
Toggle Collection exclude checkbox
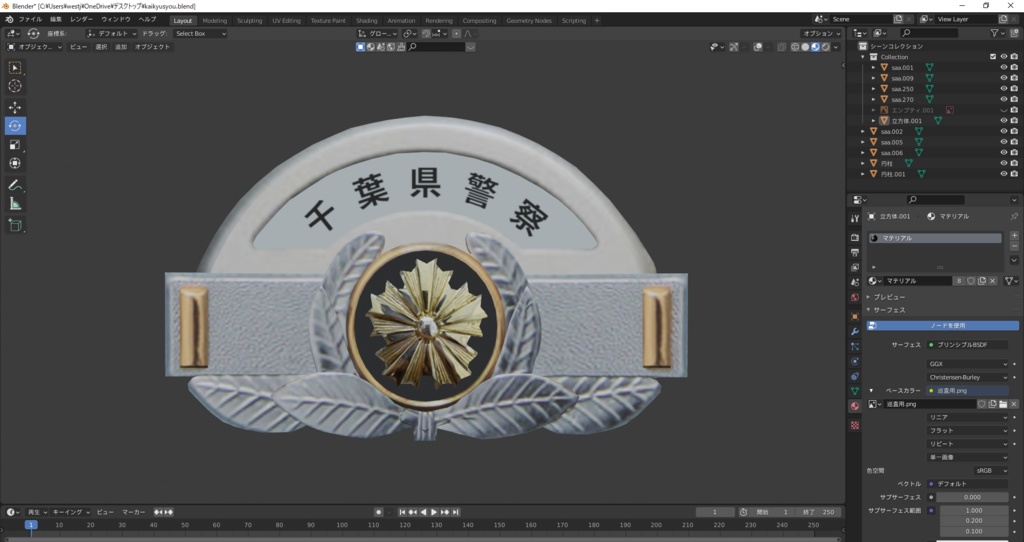pos(993,57)
